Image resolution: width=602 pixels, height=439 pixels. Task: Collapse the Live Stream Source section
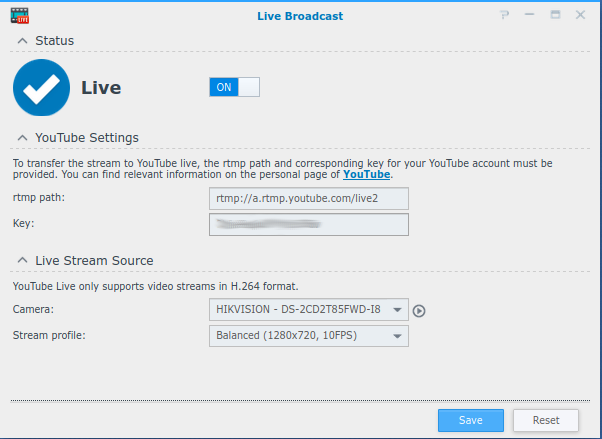(x=23, y=260)
